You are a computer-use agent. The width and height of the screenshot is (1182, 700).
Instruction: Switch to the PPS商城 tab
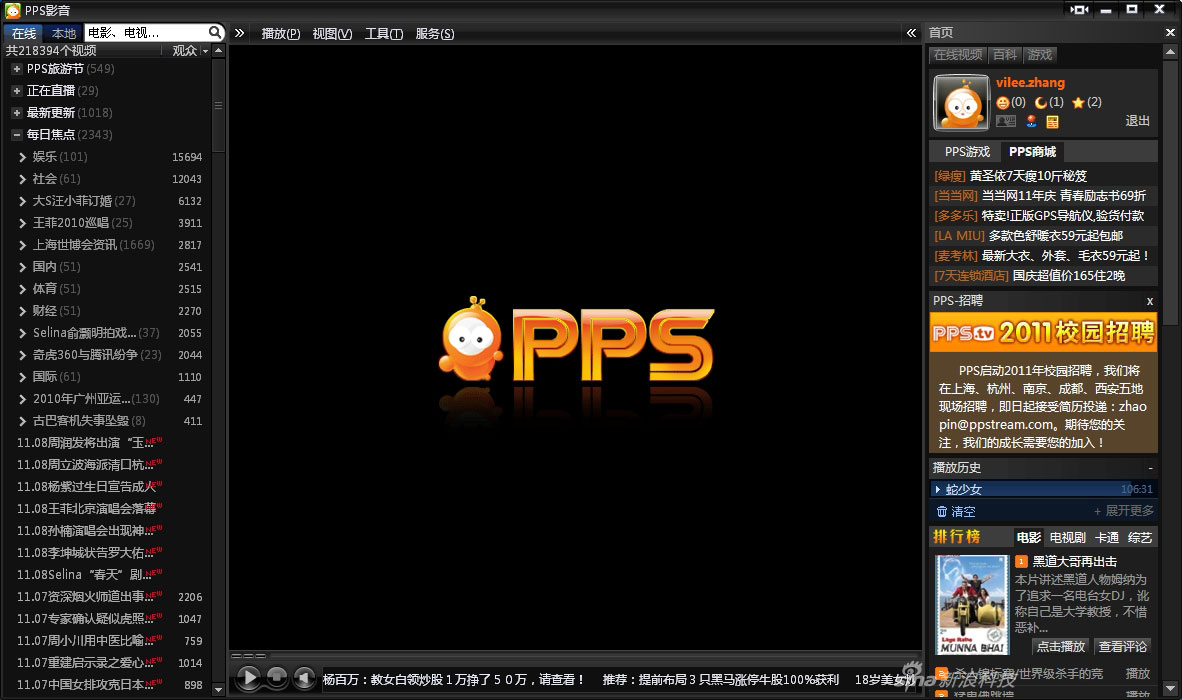pyautogui.click(x=1032, y=151)
